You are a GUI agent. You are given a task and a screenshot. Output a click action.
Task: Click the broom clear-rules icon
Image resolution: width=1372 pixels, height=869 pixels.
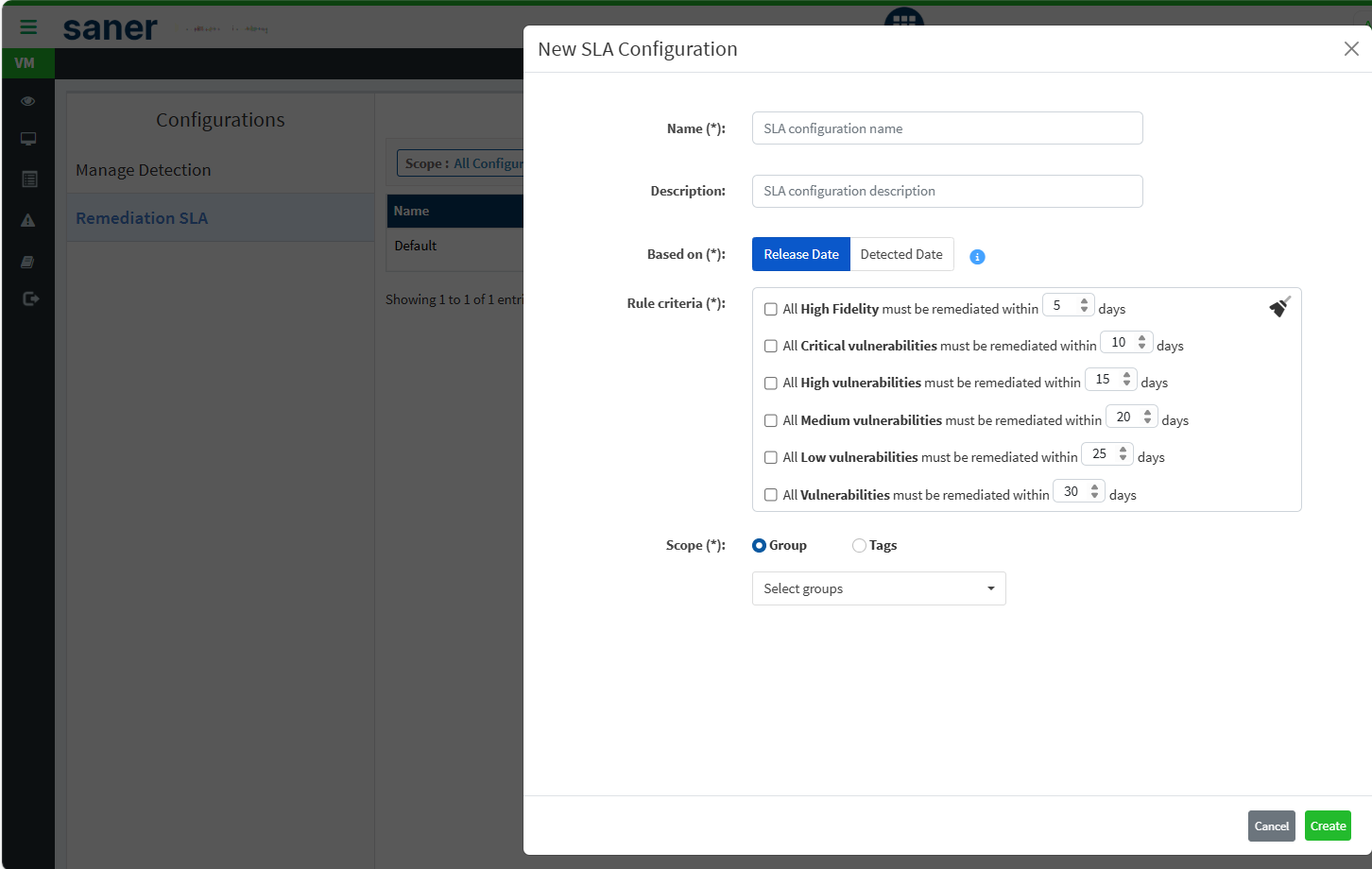[x=1279, y=307]
